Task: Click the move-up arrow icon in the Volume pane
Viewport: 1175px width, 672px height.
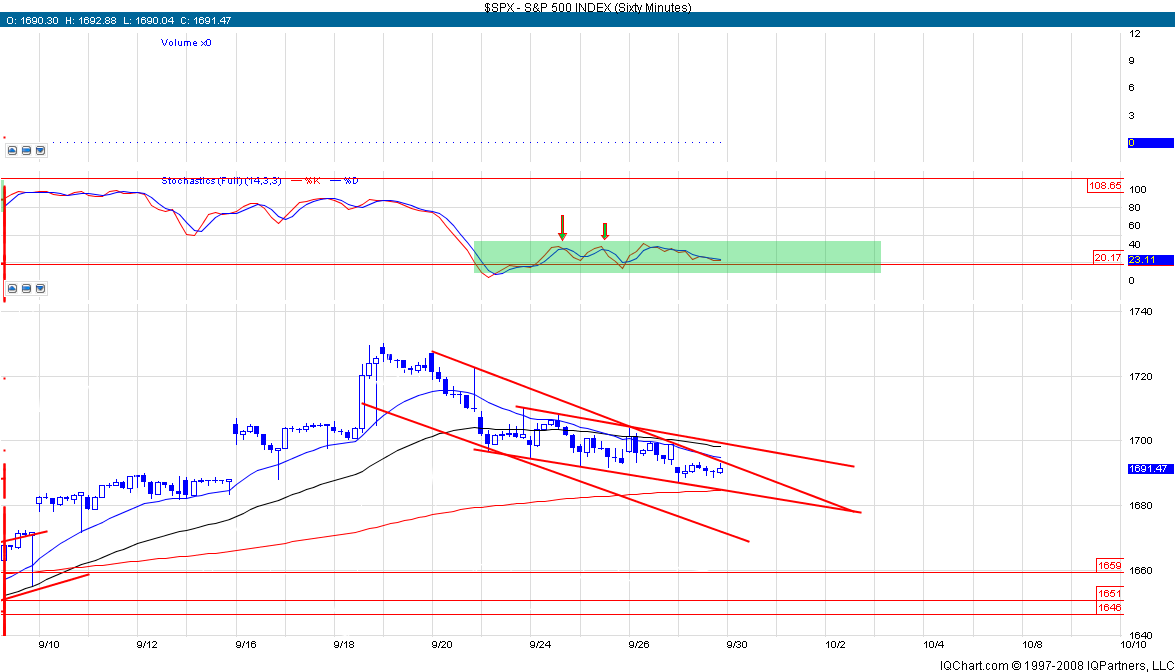Action: click(x=12, y=151)
